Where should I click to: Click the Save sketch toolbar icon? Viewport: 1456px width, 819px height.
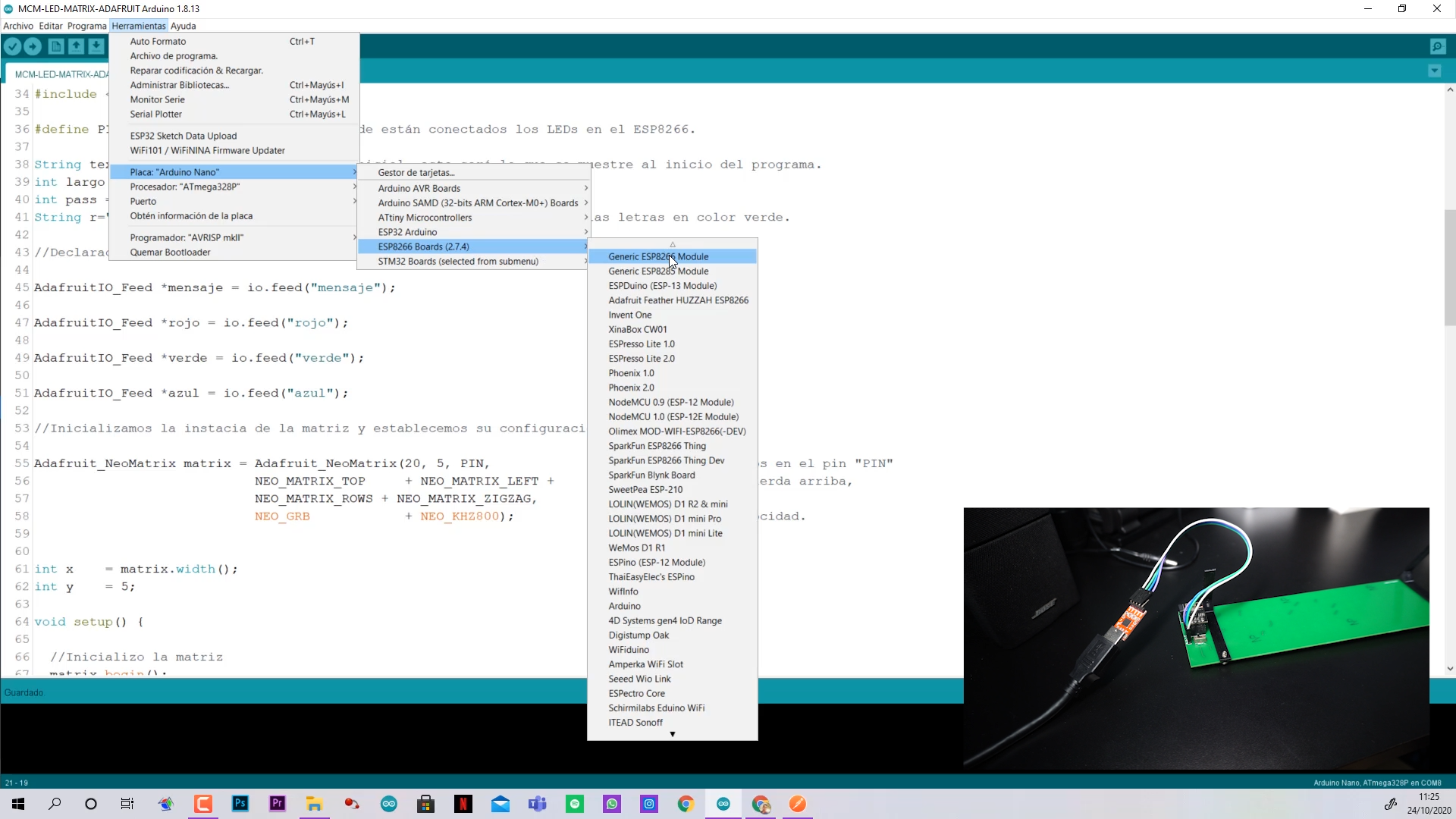click(x=96, y=46)
